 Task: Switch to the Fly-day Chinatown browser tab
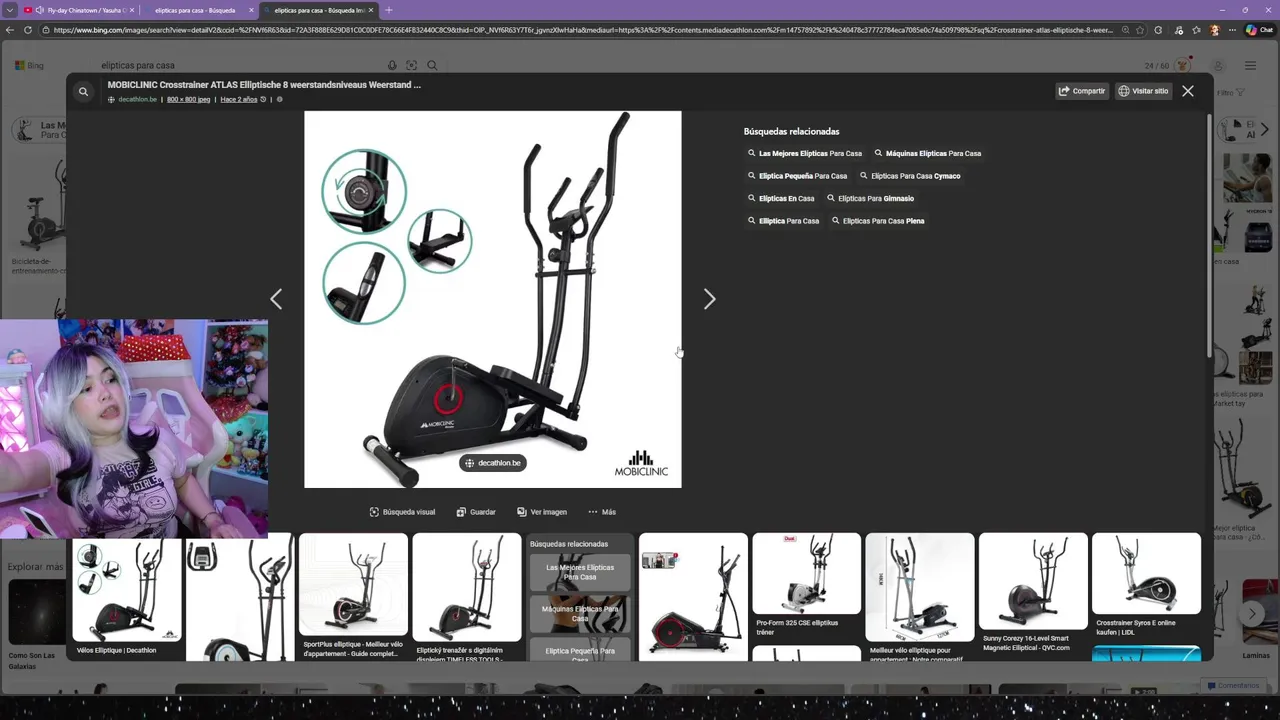tap(78, 10)
